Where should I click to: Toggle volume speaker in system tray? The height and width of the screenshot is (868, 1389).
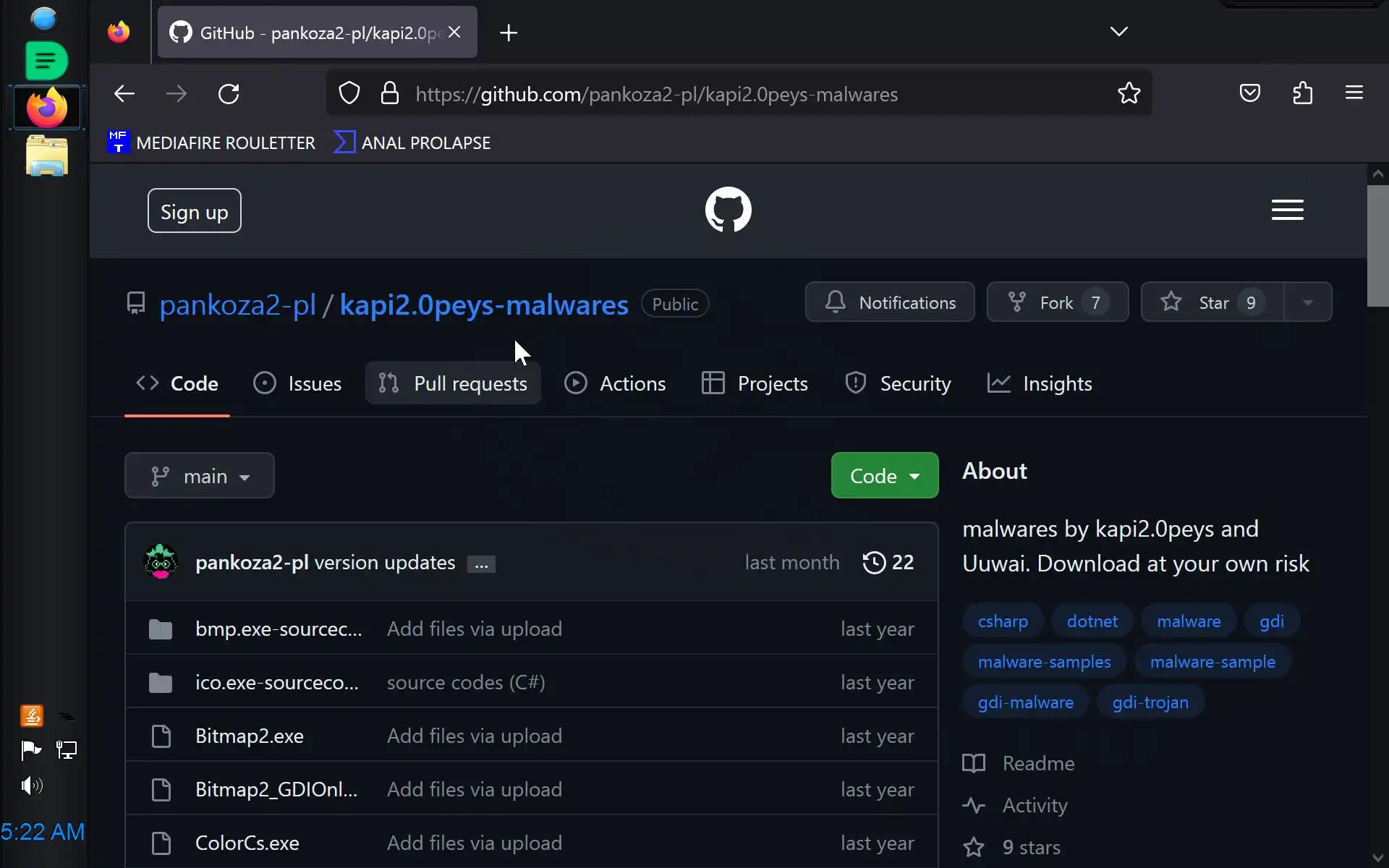32,786
